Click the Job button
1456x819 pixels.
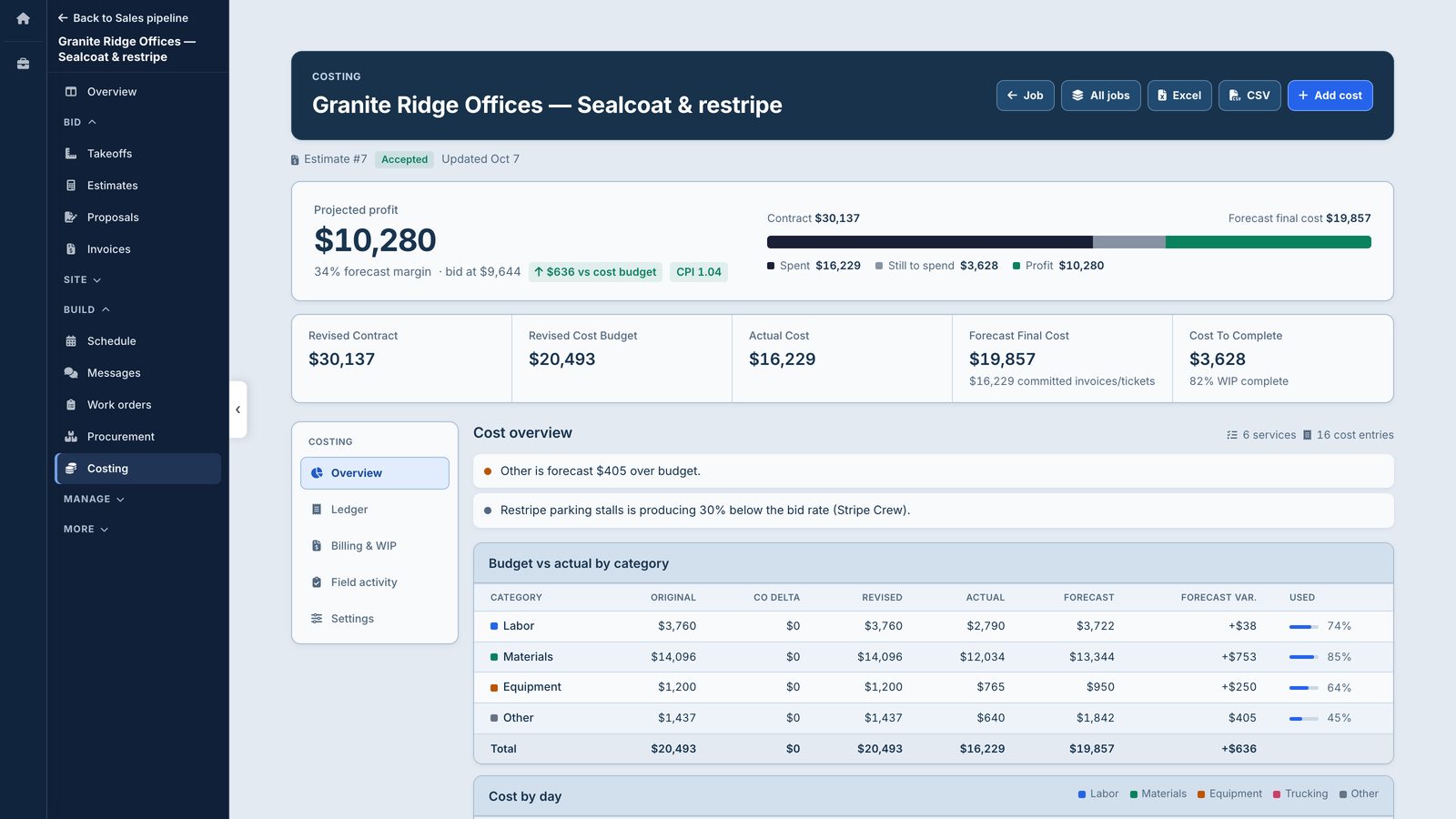(1026, 96)
